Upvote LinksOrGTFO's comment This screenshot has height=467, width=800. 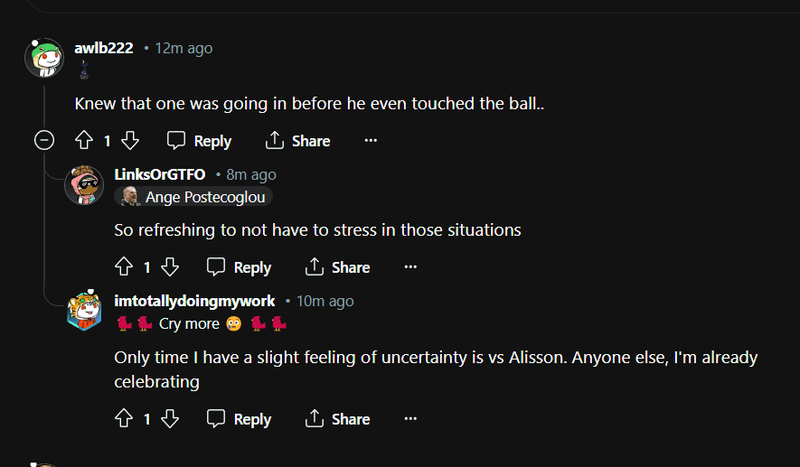click(124, 267)
